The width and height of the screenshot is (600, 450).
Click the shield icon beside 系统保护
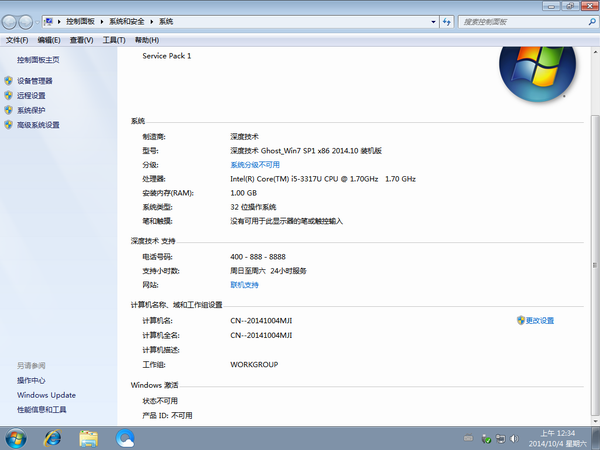click(8, 110)
